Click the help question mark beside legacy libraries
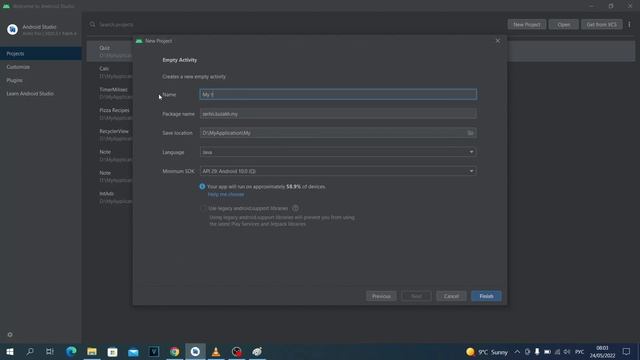 295,208
